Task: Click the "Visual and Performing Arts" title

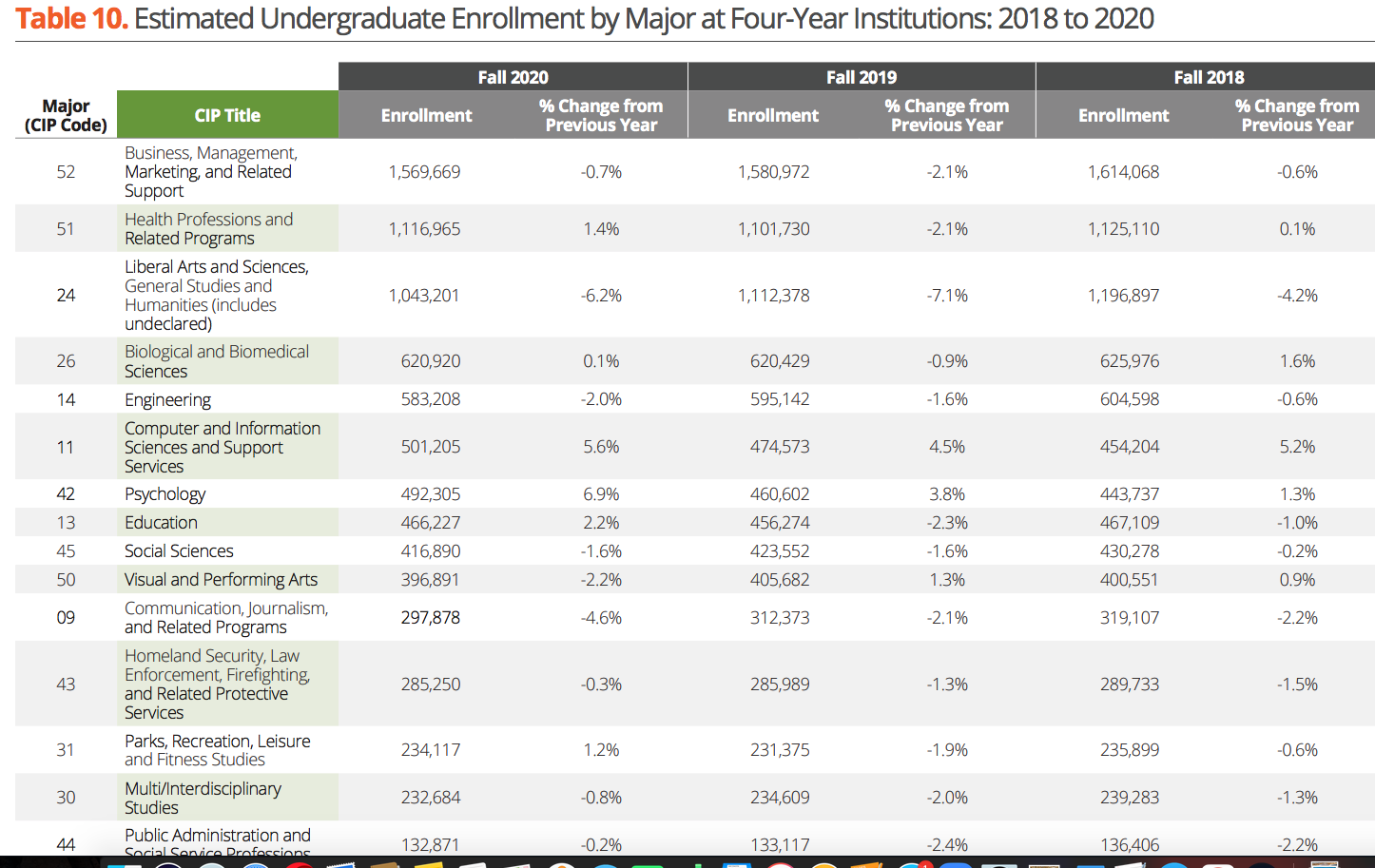Action: (x=221, y=580)
